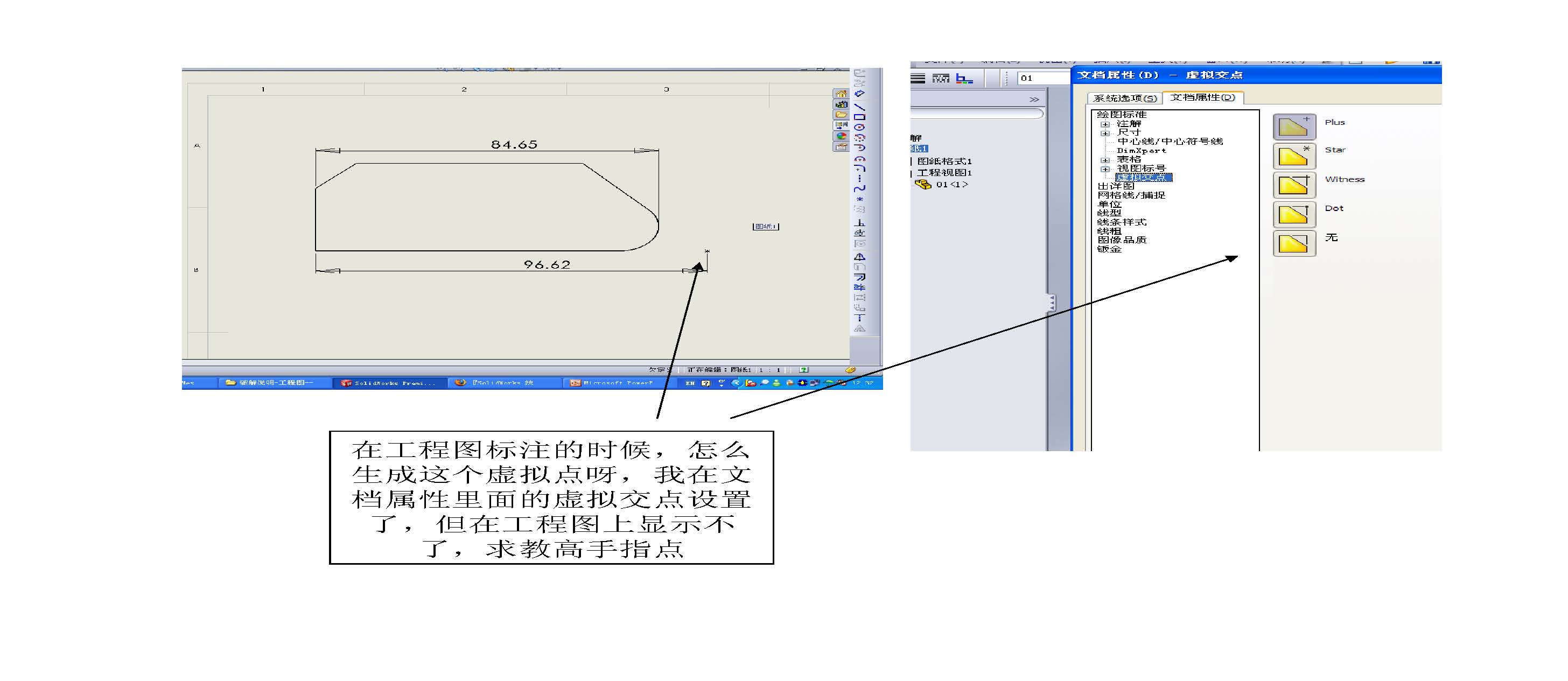This screenshot has height=681, width=1568.
Task: Select the Spline sketch tool
Action: [859, 188]
